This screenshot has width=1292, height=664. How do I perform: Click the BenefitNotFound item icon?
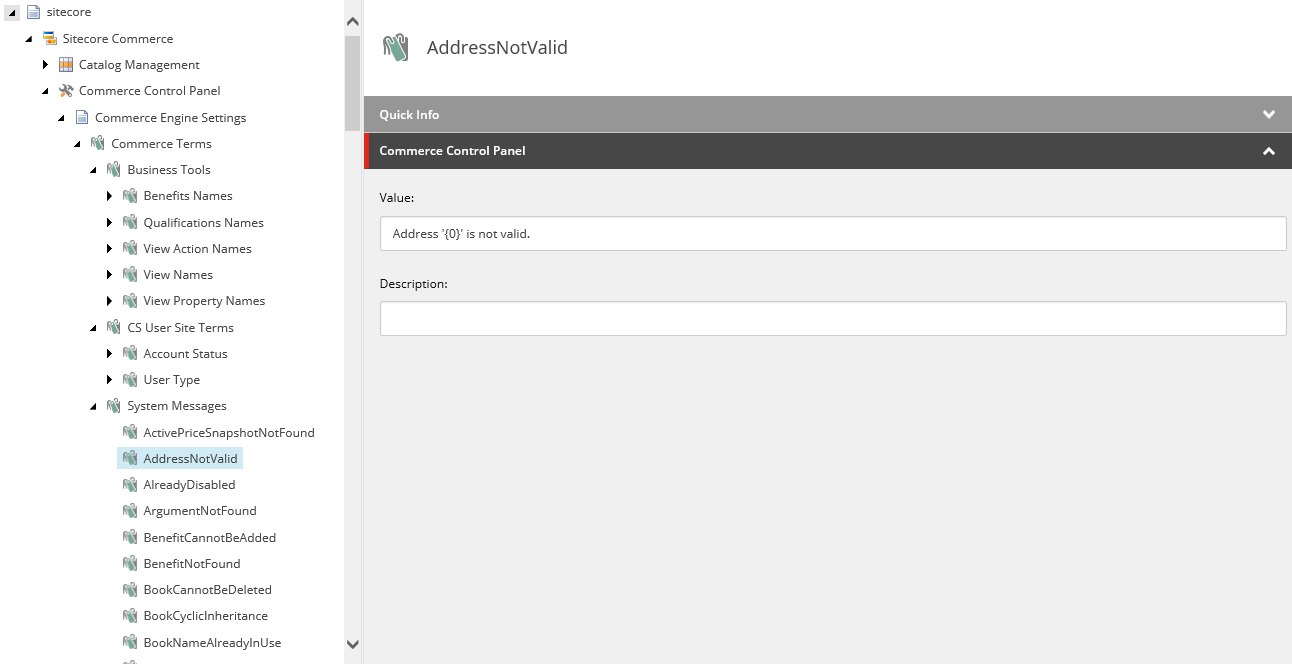click(130, 563)
